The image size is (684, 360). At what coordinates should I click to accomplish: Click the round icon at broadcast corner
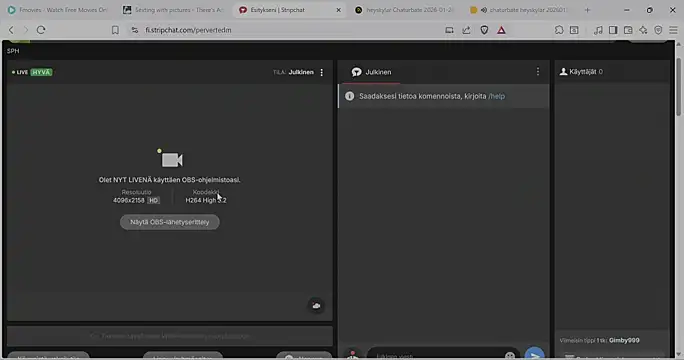point(316,305)
